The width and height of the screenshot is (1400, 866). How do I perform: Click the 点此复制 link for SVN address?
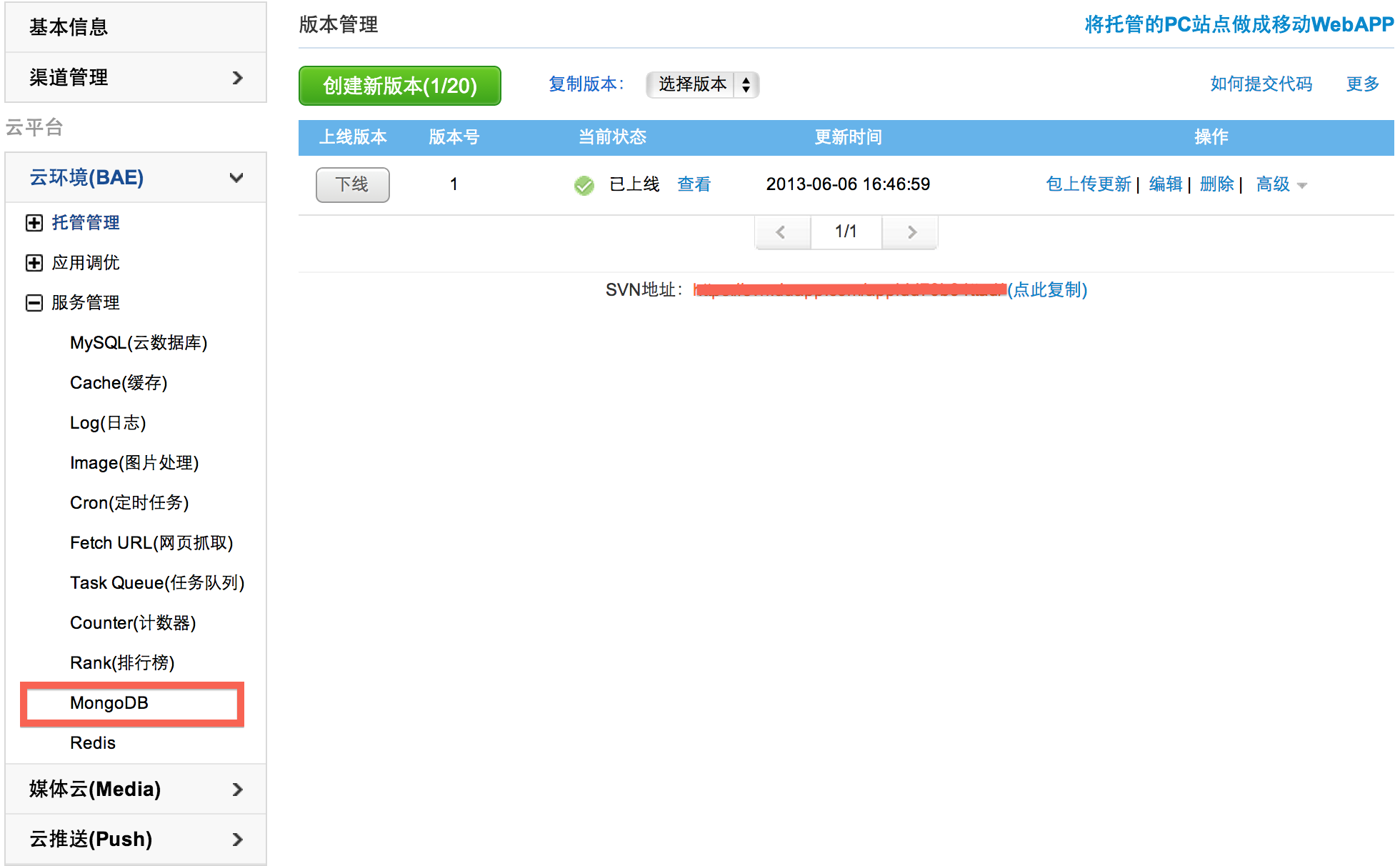[x=1047, y=289]
